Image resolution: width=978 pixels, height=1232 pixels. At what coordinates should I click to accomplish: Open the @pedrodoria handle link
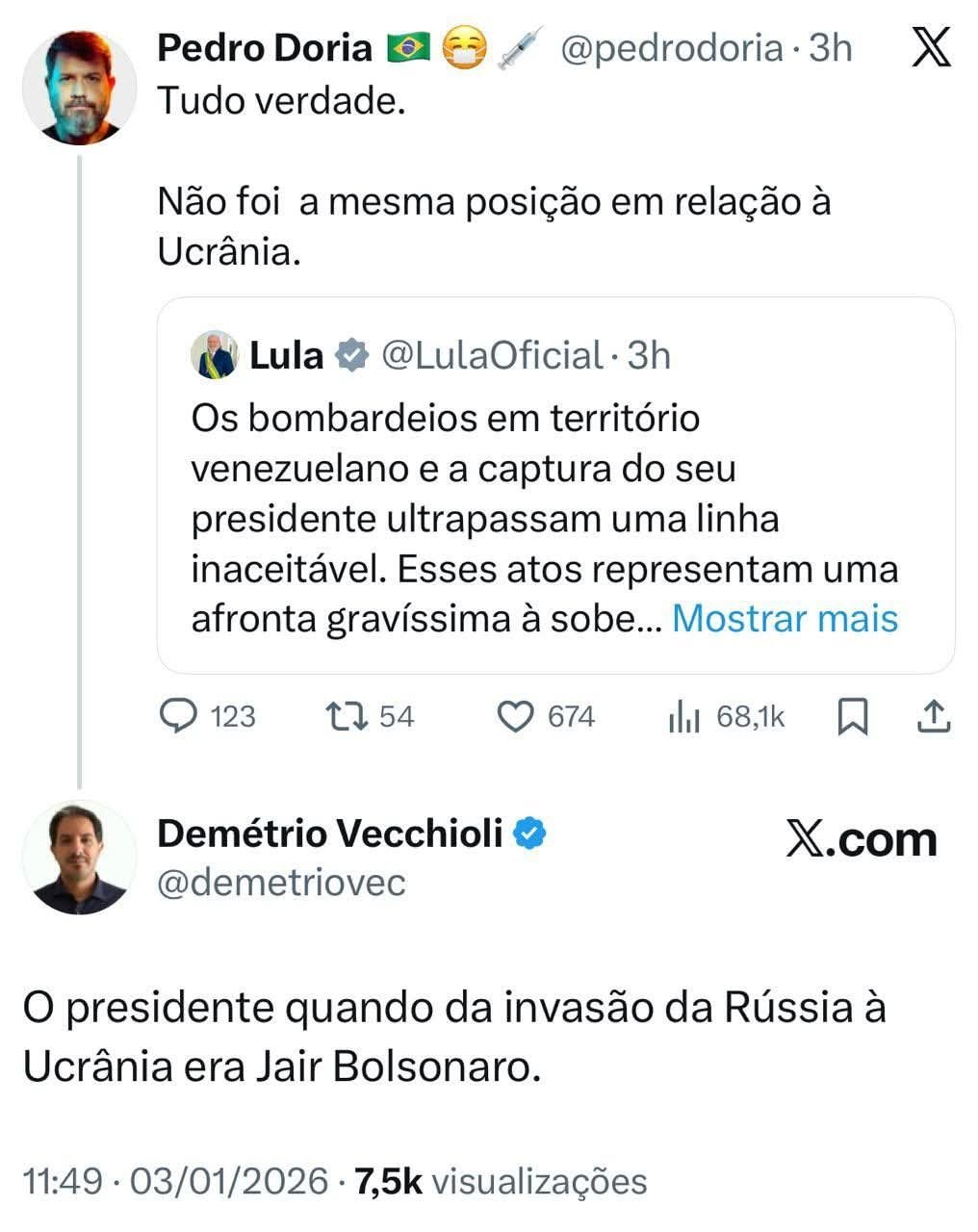coord(671,48)
